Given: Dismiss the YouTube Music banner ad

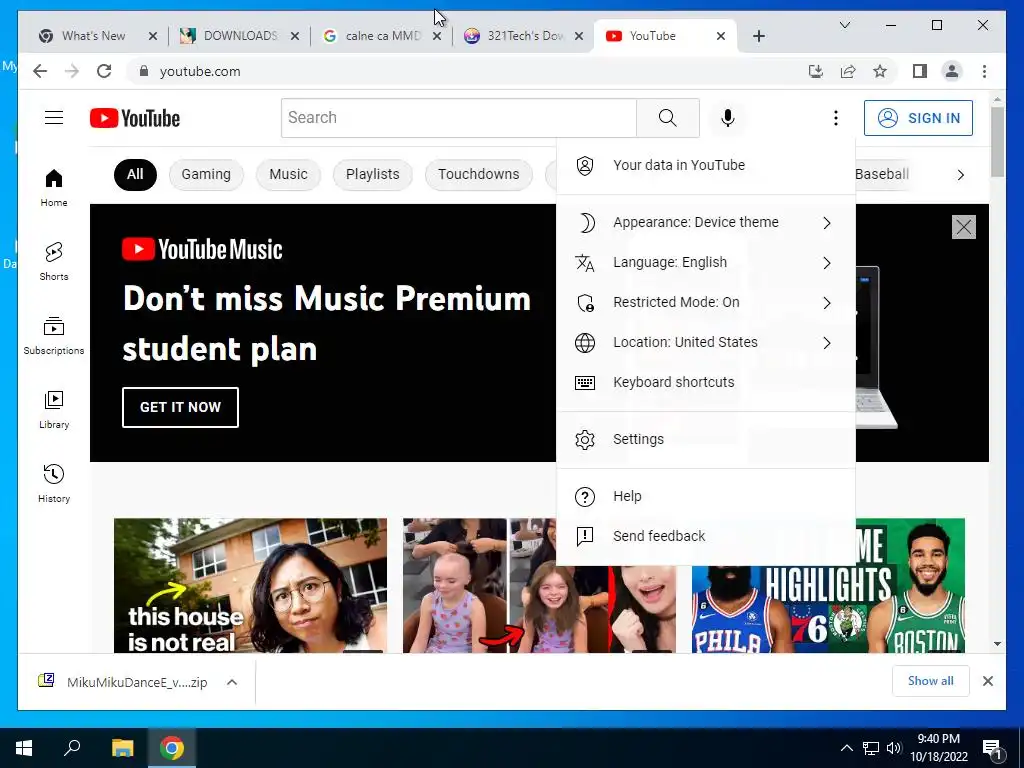Looking at the screenshot, I should 963,227.
